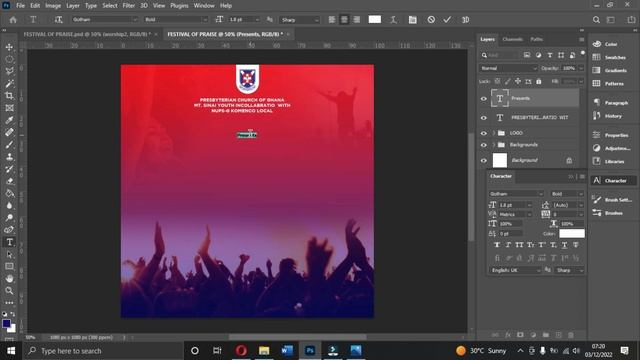This screenshot has height=360, width=640.
Task: Click text color swatch in options bar
Action: [375, 20]
